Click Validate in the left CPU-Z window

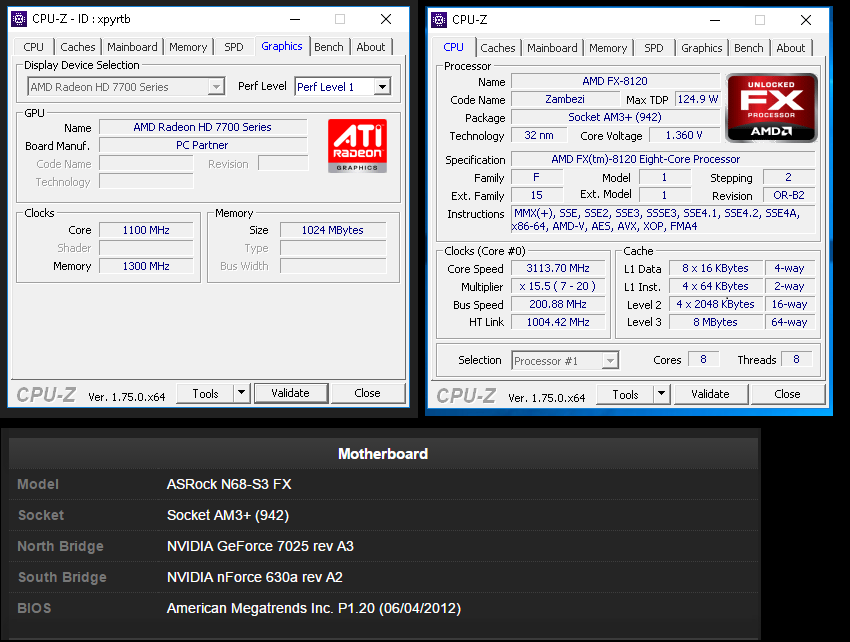coord(291,393)
